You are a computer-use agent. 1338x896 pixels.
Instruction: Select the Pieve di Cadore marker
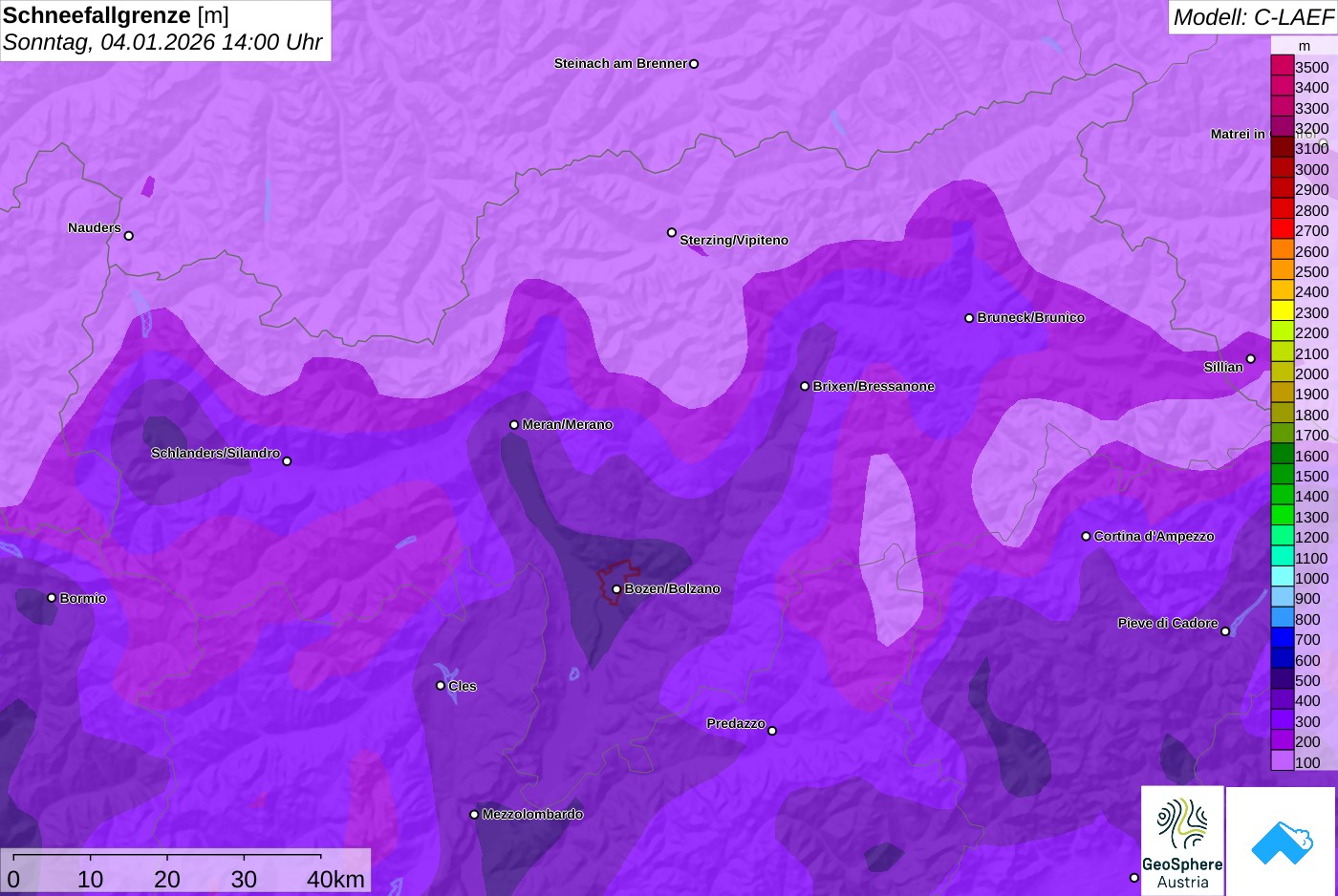[1225, 631]
